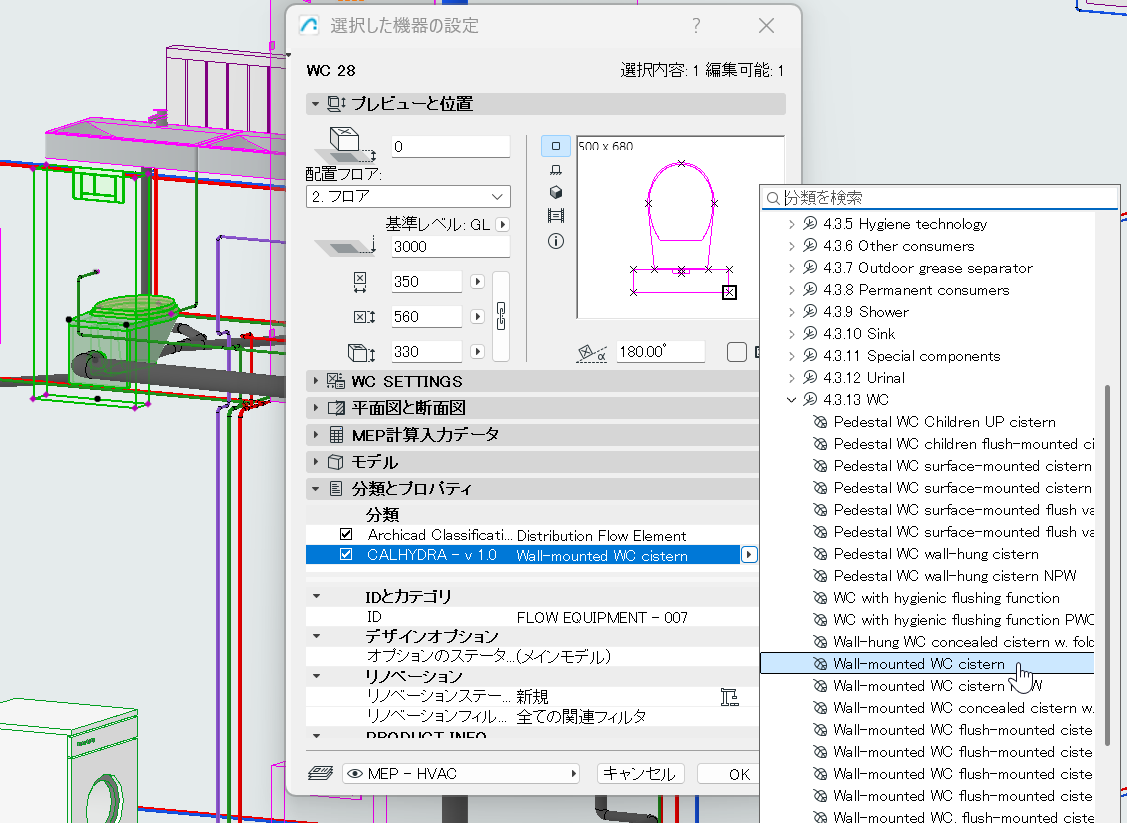Open the MEP - HVAC layer dropdown

(x=461, y=773)
